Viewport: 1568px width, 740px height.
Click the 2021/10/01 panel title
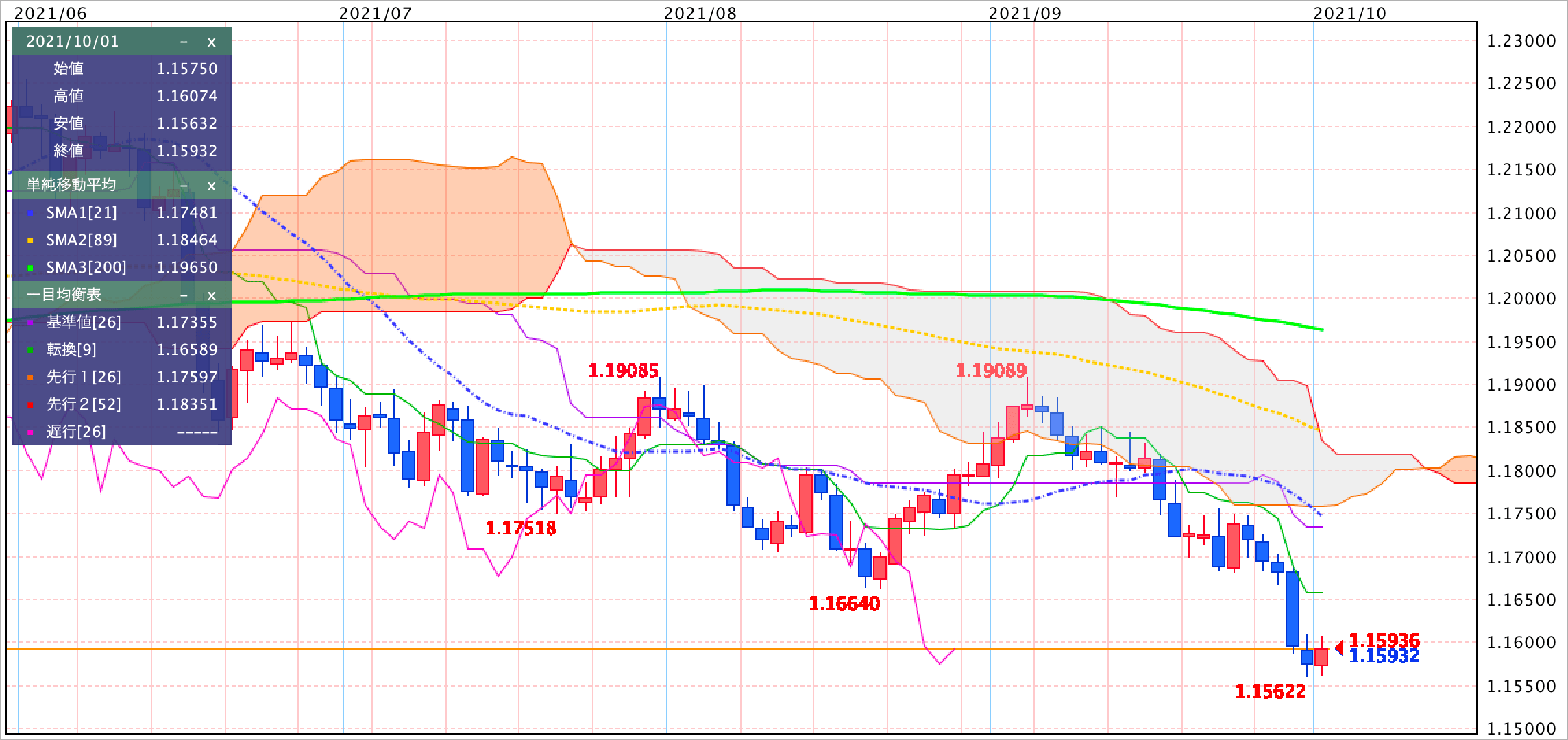click(x=73, y=42)
